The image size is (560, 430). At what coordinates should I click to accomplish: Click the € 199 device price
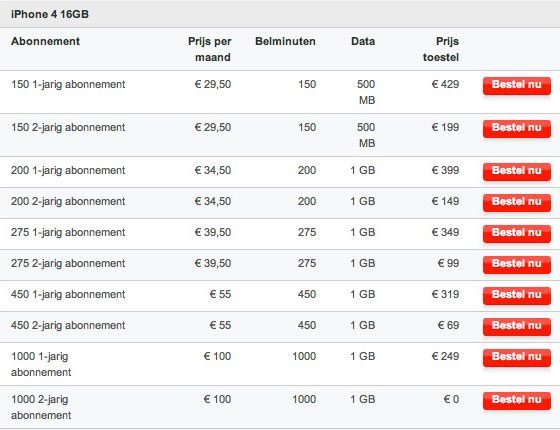coord(445,128)
